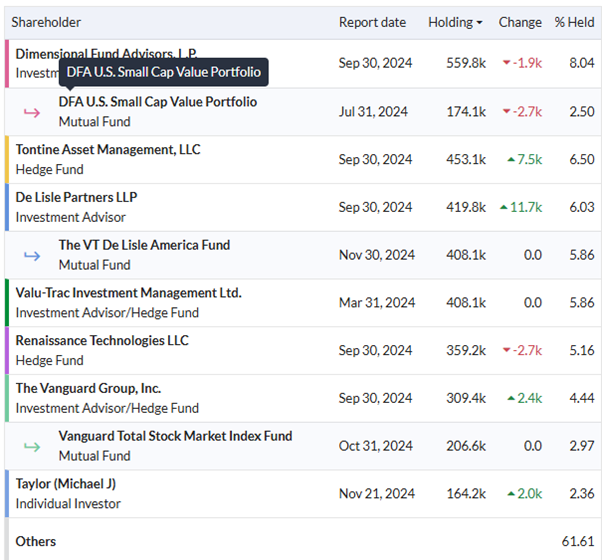Click the 309.4k holding value
Screen dimensions: 602x560
466,398
